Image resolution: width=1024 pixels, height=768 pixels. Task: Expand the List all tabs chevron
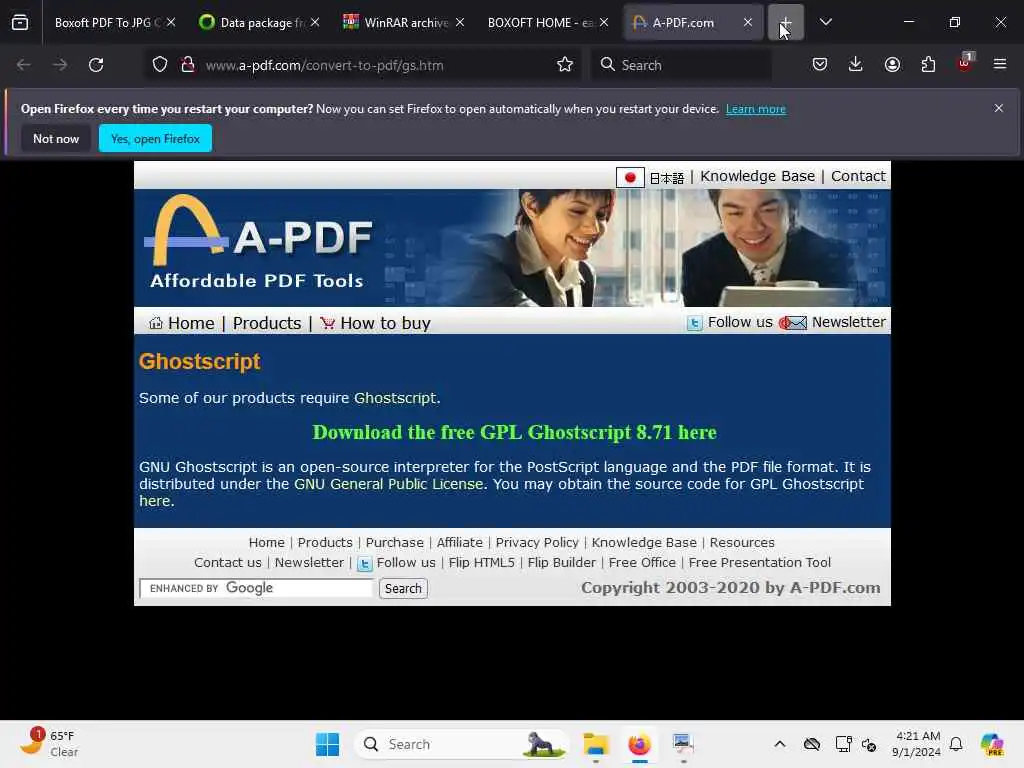(x=825, y=22)
